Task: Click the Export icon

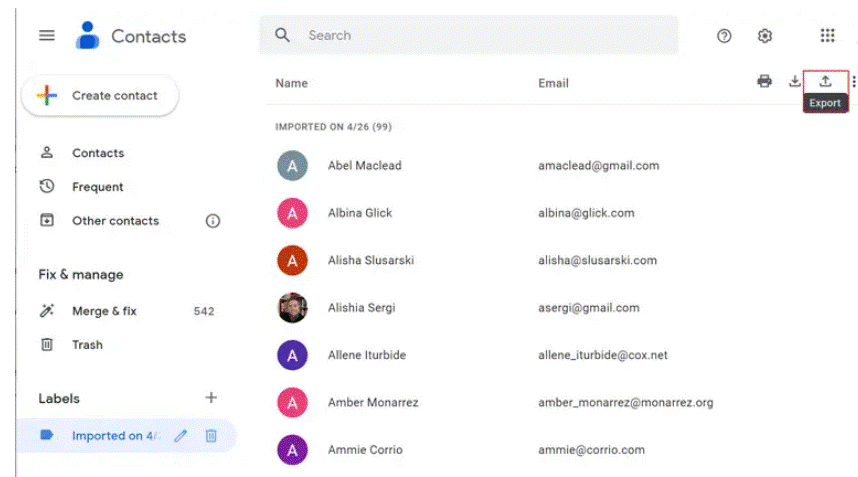Action: 825,82
